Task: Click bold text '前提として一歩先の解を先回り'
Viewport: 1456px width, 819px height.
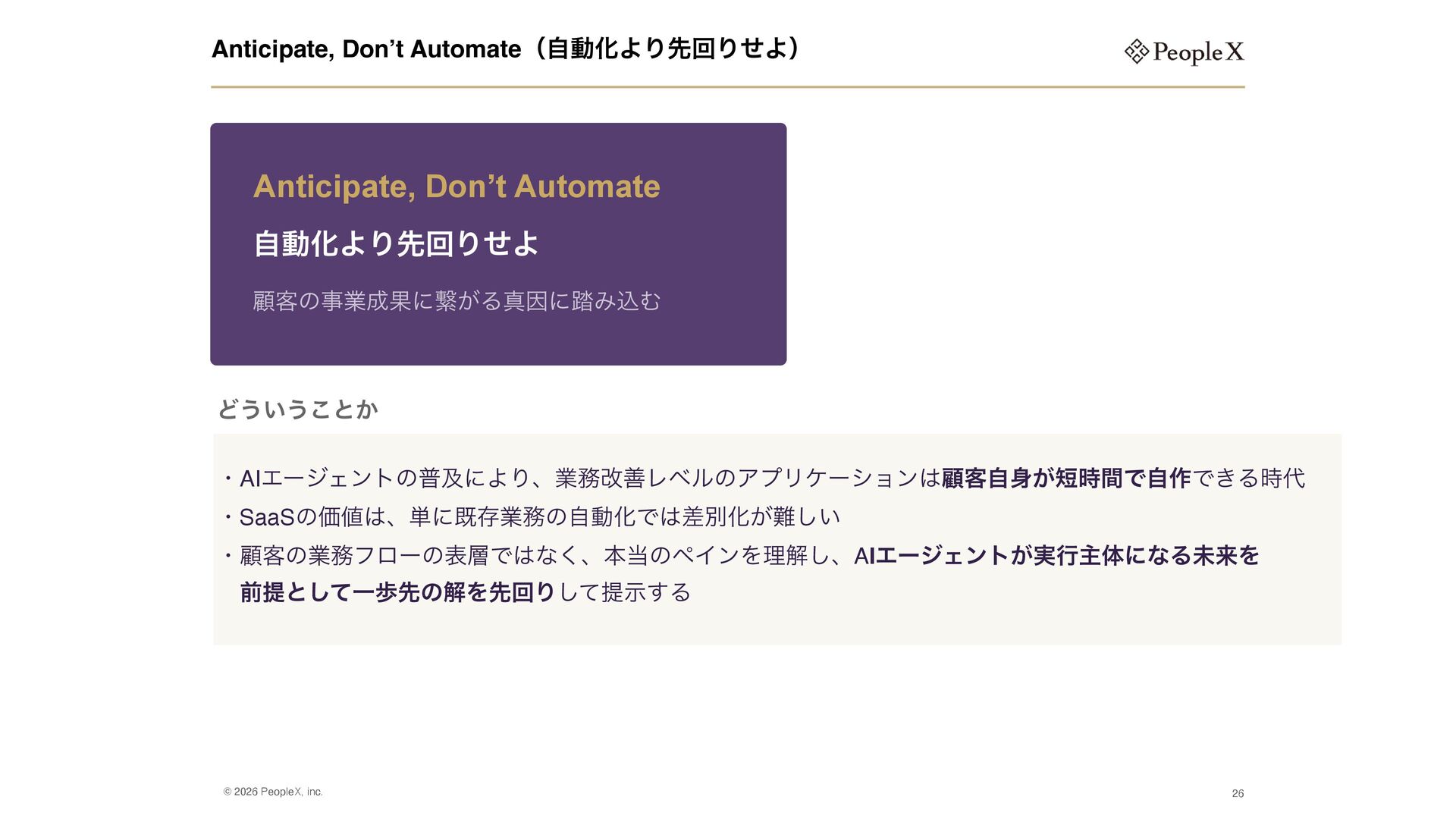Action: (x=398, y=592)
